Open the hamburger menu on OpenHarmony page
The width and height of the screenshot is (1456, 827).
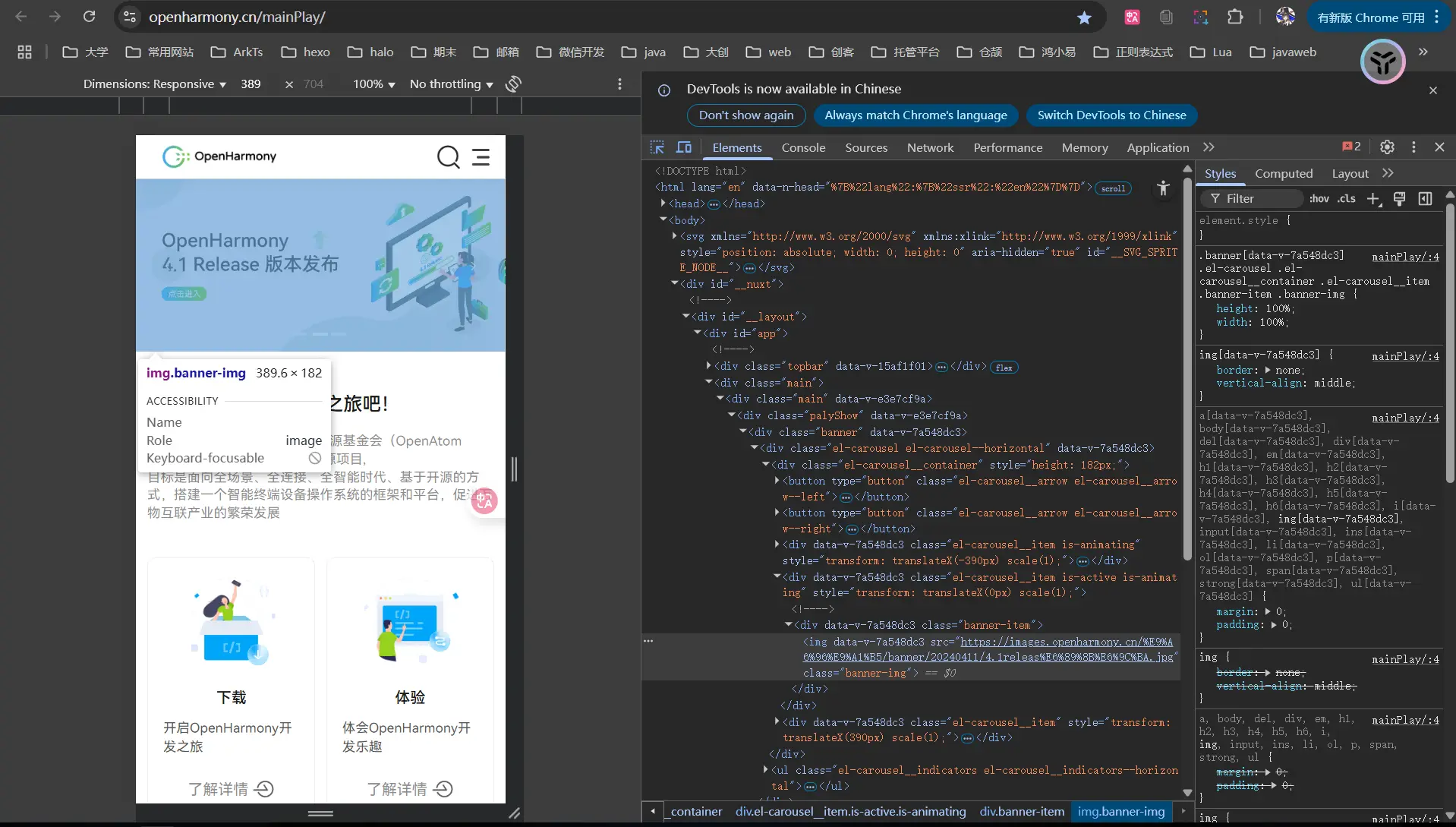pos(481,157)
